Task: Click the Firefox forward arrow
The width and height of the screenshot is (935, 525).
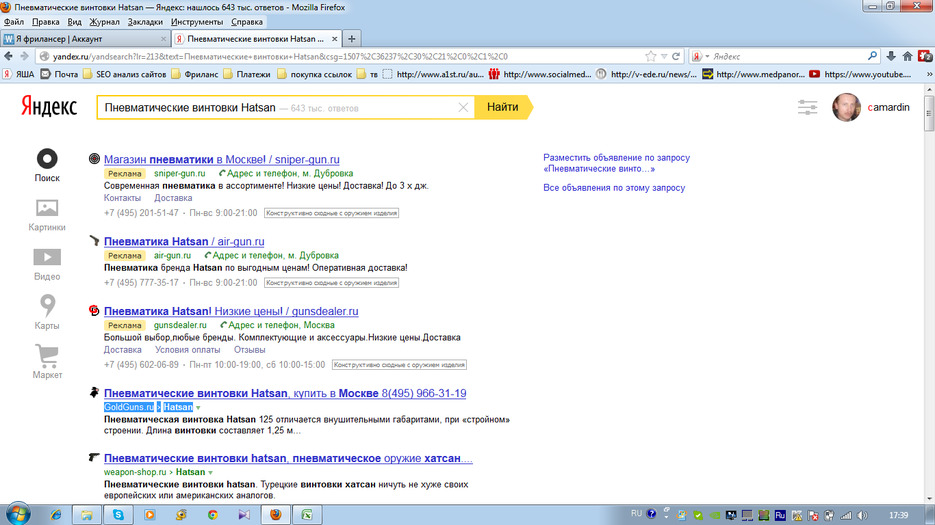Action: [x=24, y=56]
